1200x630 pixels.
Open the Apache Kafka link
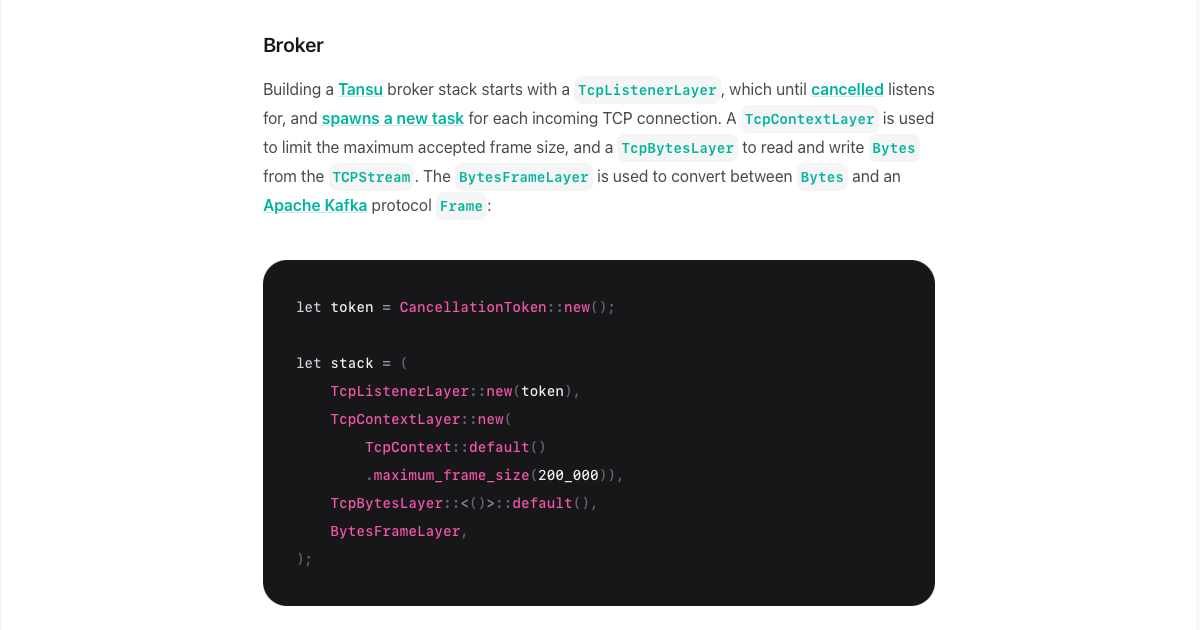(x=315, y=205)
